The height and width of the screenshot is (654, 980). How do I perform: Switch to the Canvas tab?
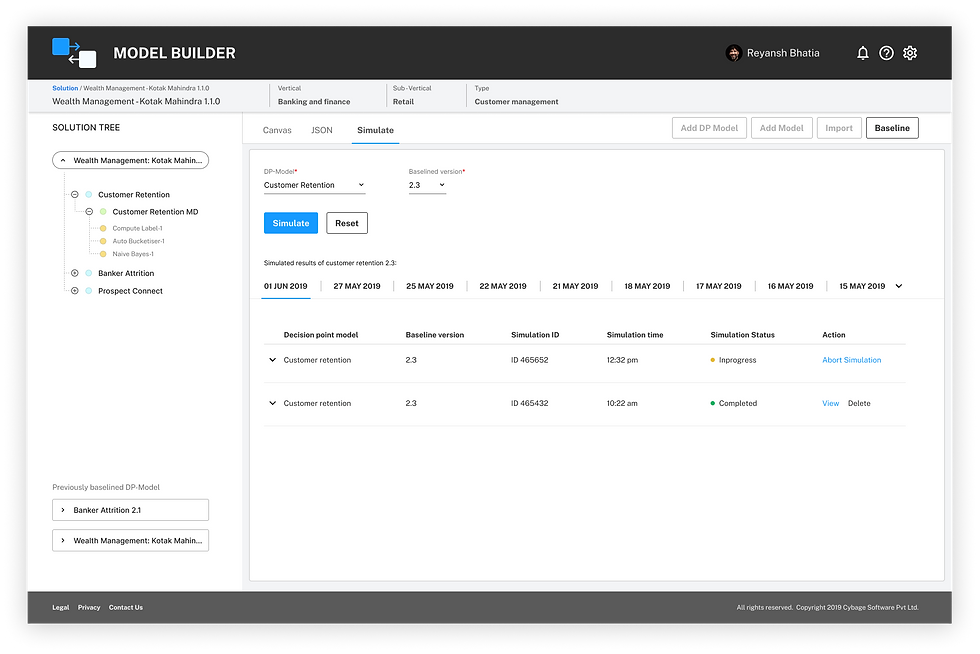click(277, 130)
